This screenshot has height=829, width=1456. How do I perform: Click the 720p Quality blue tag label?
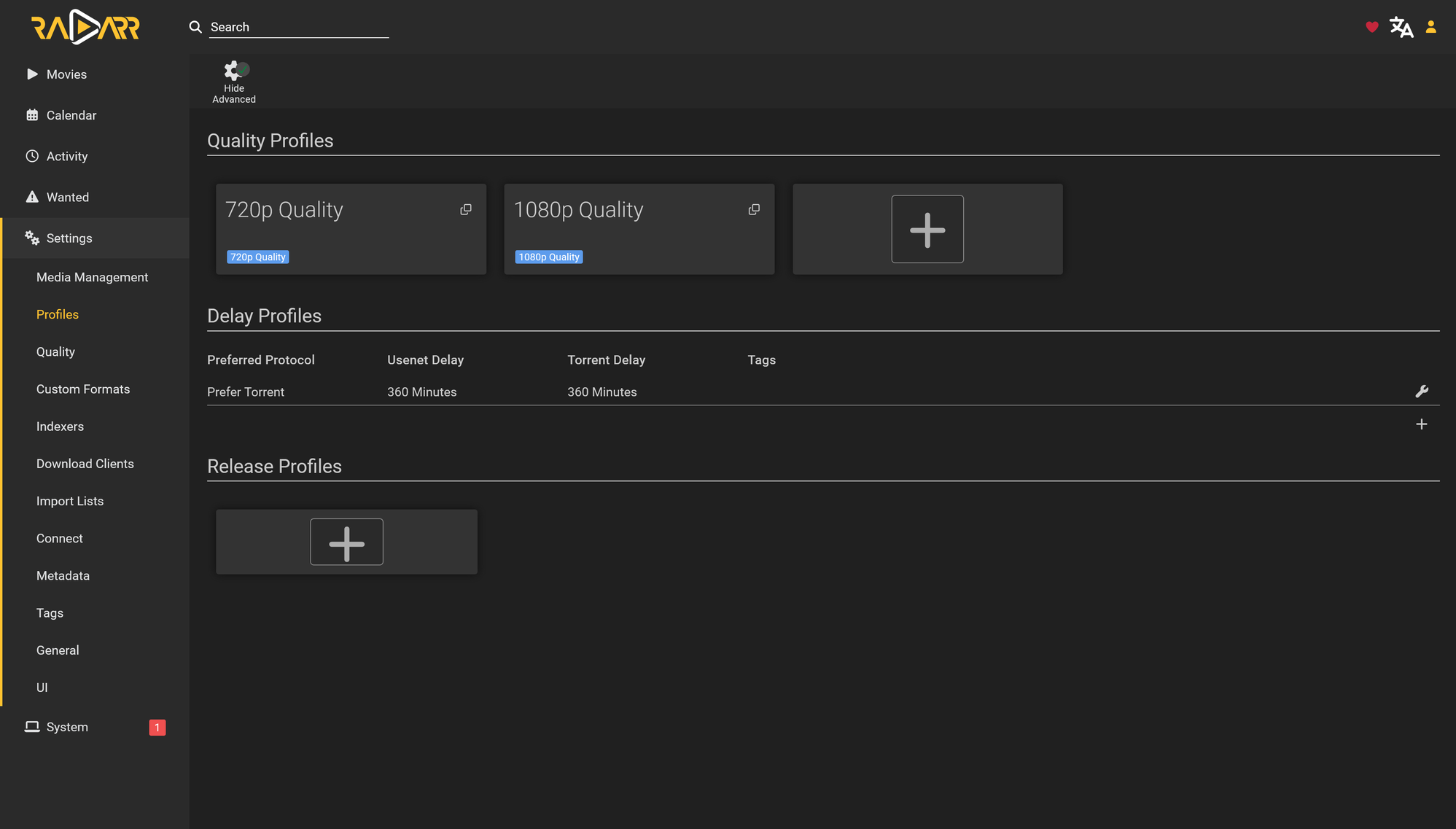tap(257, 257)
